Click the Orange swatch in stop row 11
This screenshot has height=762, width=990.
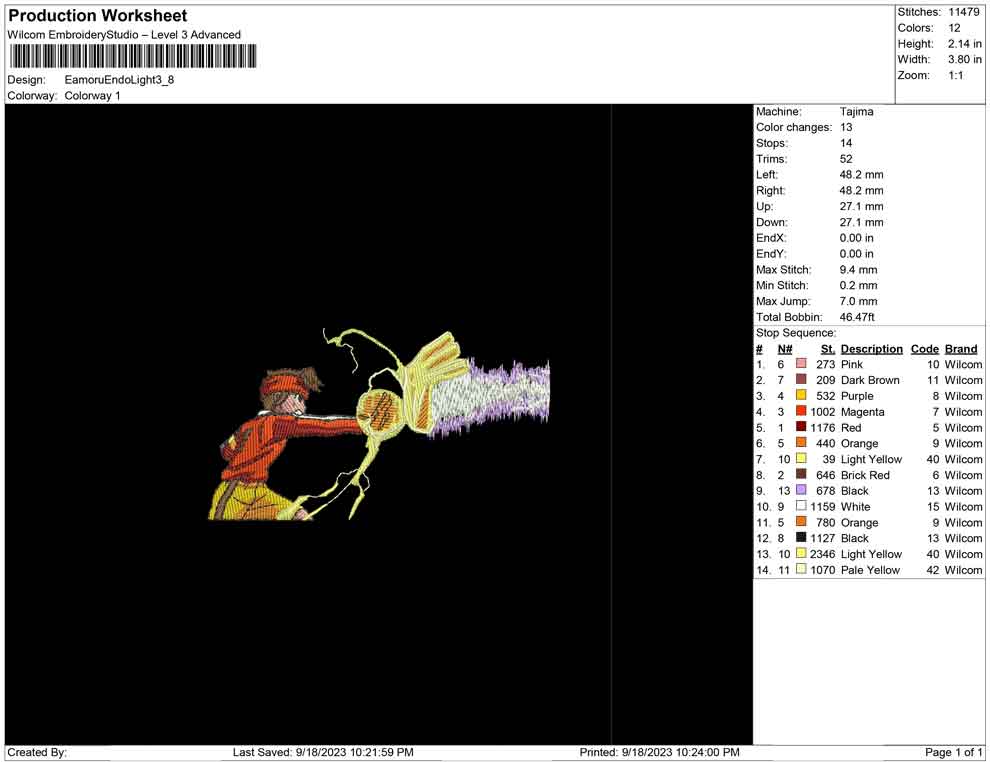[801, 521]
